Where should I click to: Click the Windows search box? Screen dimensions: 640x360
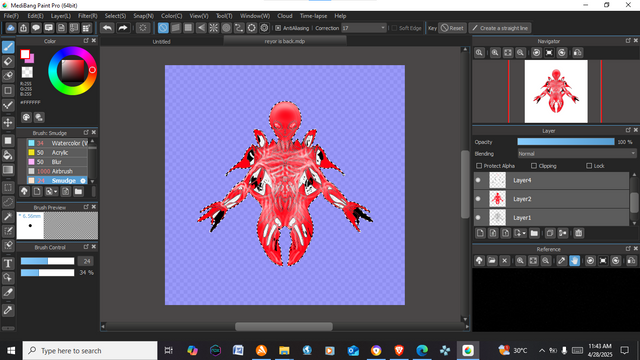(x=90, y=351)
